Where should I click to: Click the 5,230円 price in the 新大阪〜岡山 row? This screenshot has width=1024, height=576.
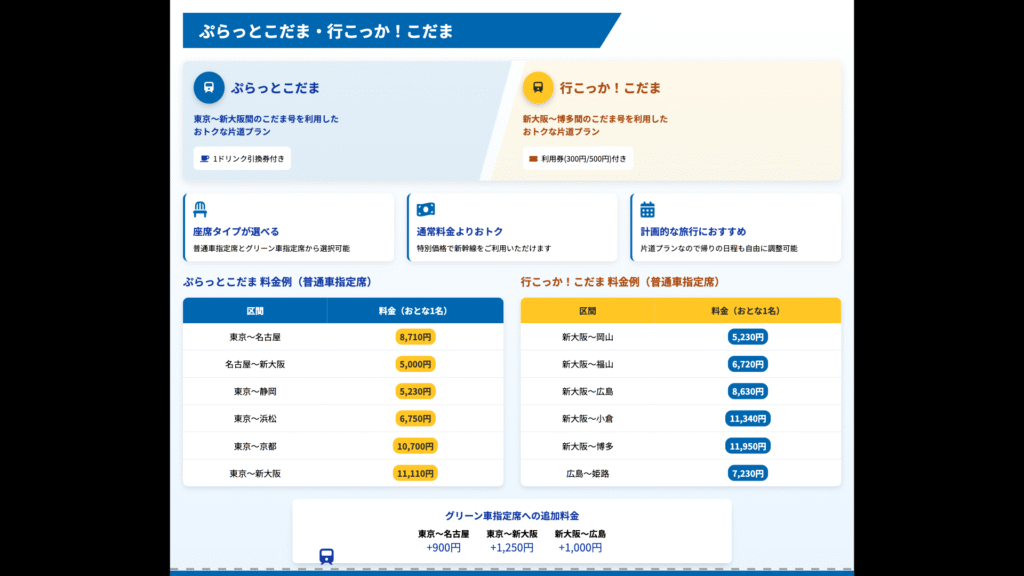click(x=748, y=337)
